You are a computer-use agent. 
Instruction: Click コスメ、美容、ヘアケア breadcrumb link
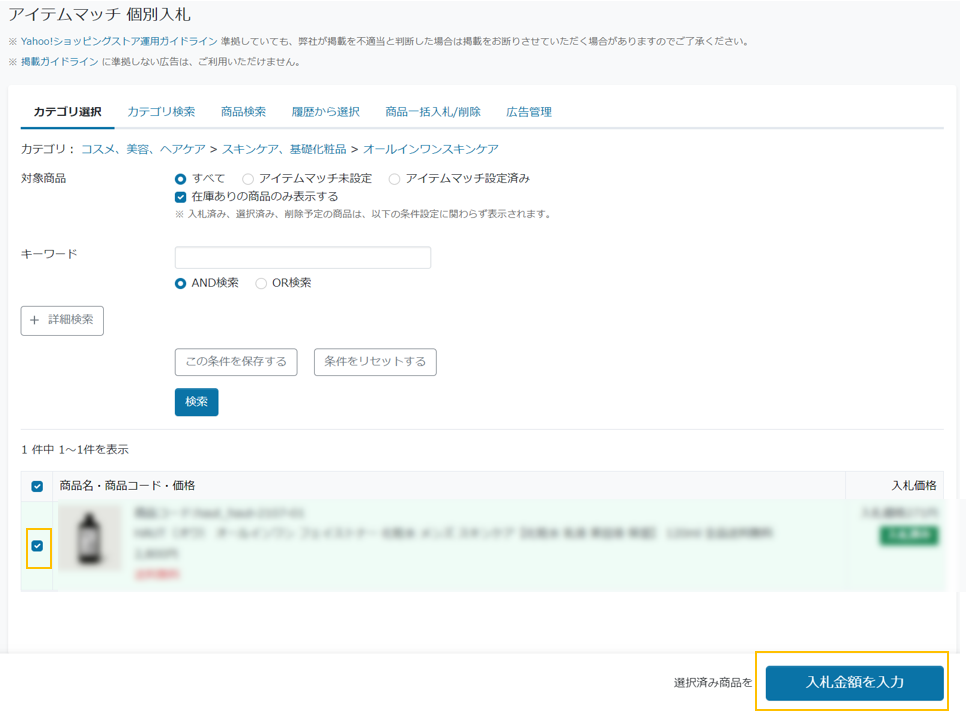click(x=144, y=149)
